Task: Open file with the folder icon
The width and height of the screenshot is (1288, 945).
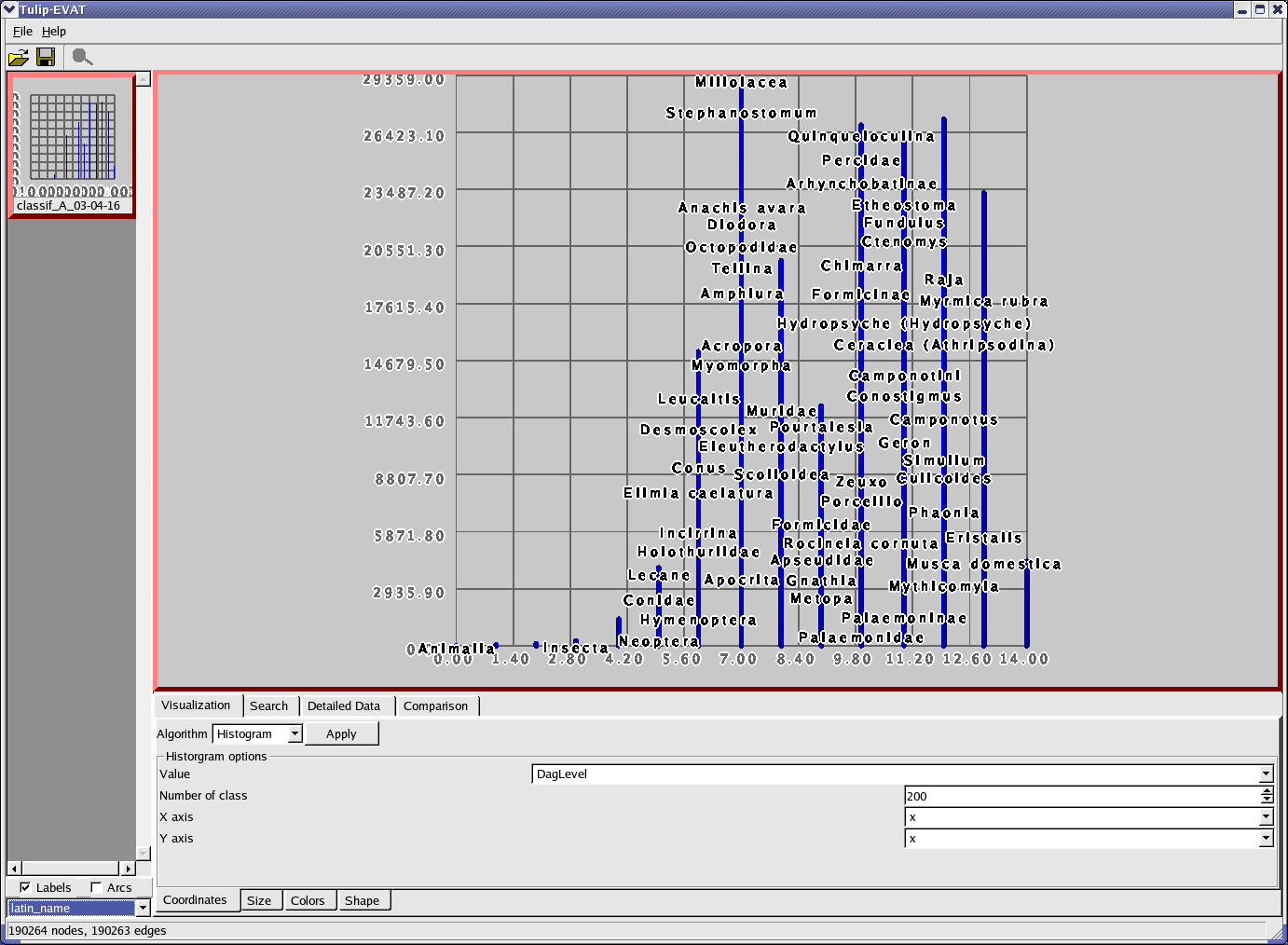Action: click(18, 58)
